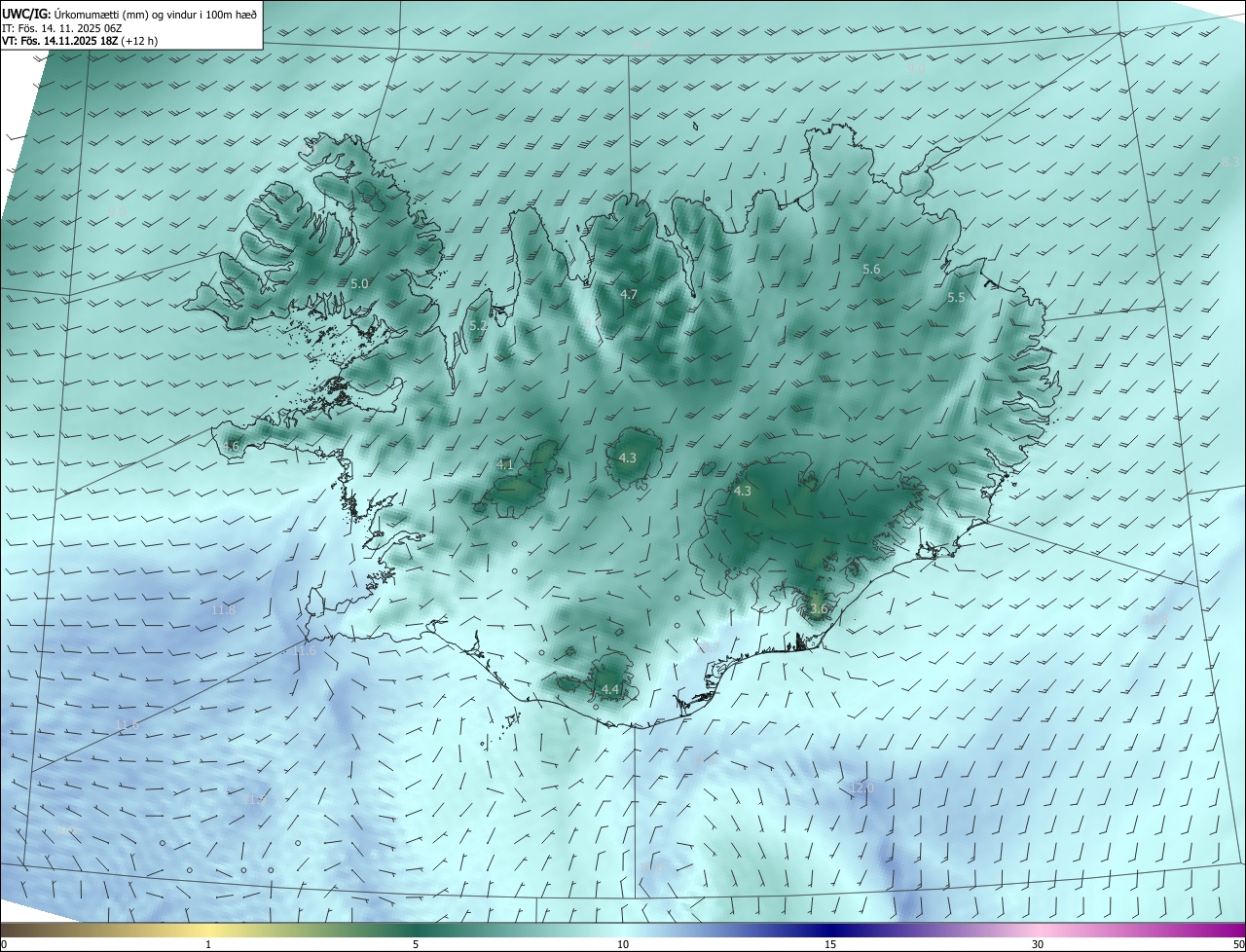Click the 4.3 label inside the round Hofsjökull outline
This screenshot has height=952, width=1246.
click(628, 458)
